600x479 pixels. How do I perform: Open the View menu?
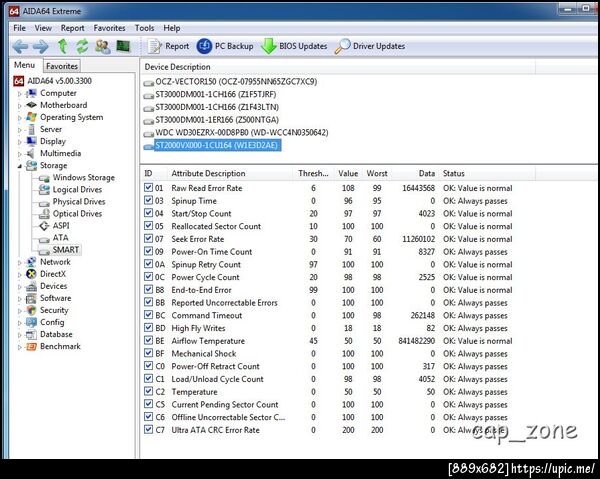(x=43, y=28)
